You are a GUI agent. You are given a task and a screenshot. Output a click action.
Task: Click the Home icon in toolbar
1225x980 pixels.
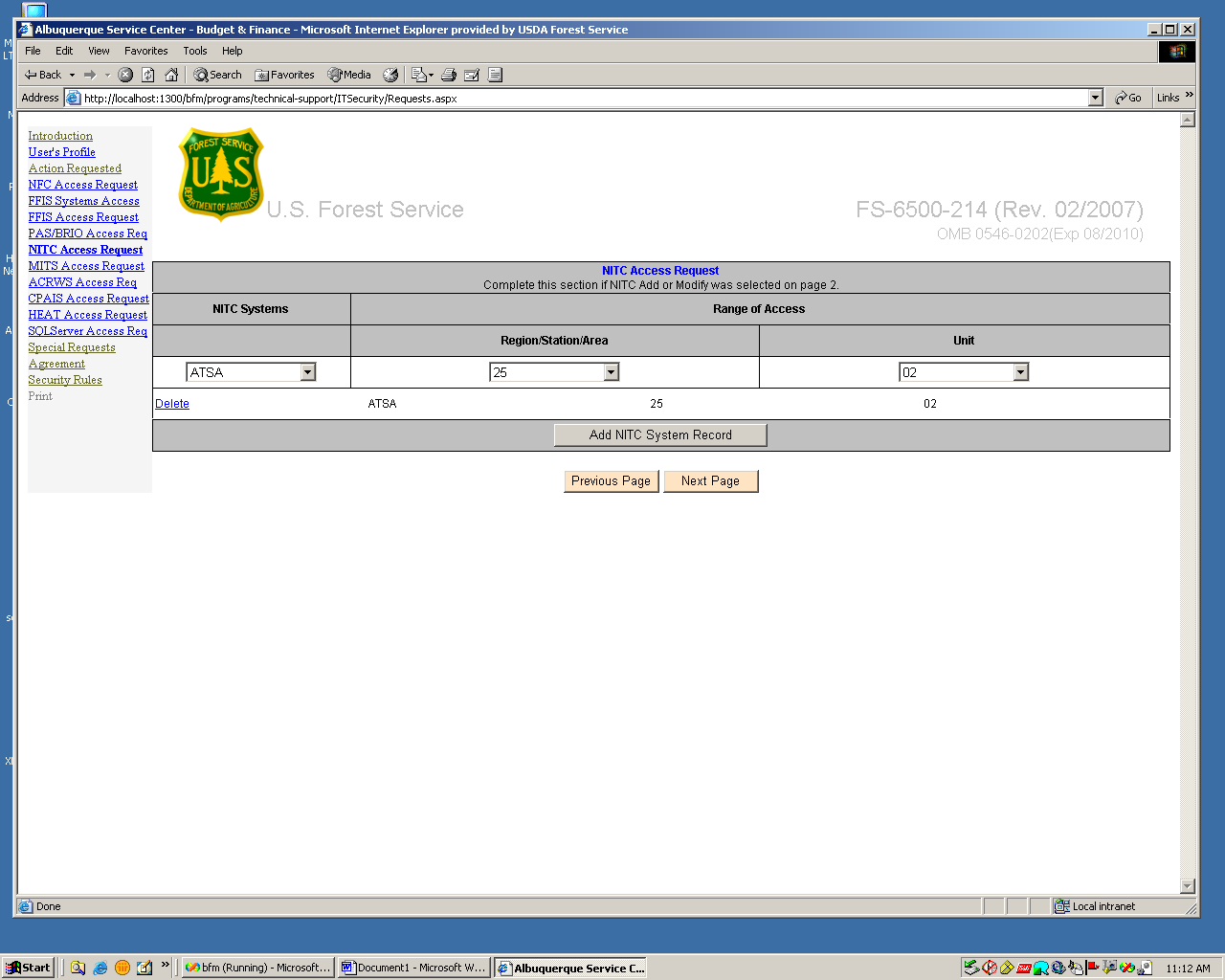pos(171,75)
